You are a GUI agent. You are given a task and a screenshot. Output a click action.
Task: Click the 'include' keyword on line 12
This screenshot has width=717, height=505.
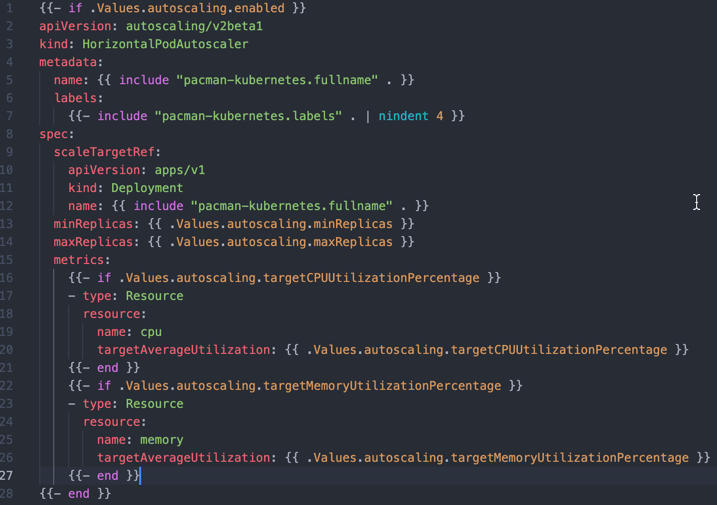click(158, 206)
